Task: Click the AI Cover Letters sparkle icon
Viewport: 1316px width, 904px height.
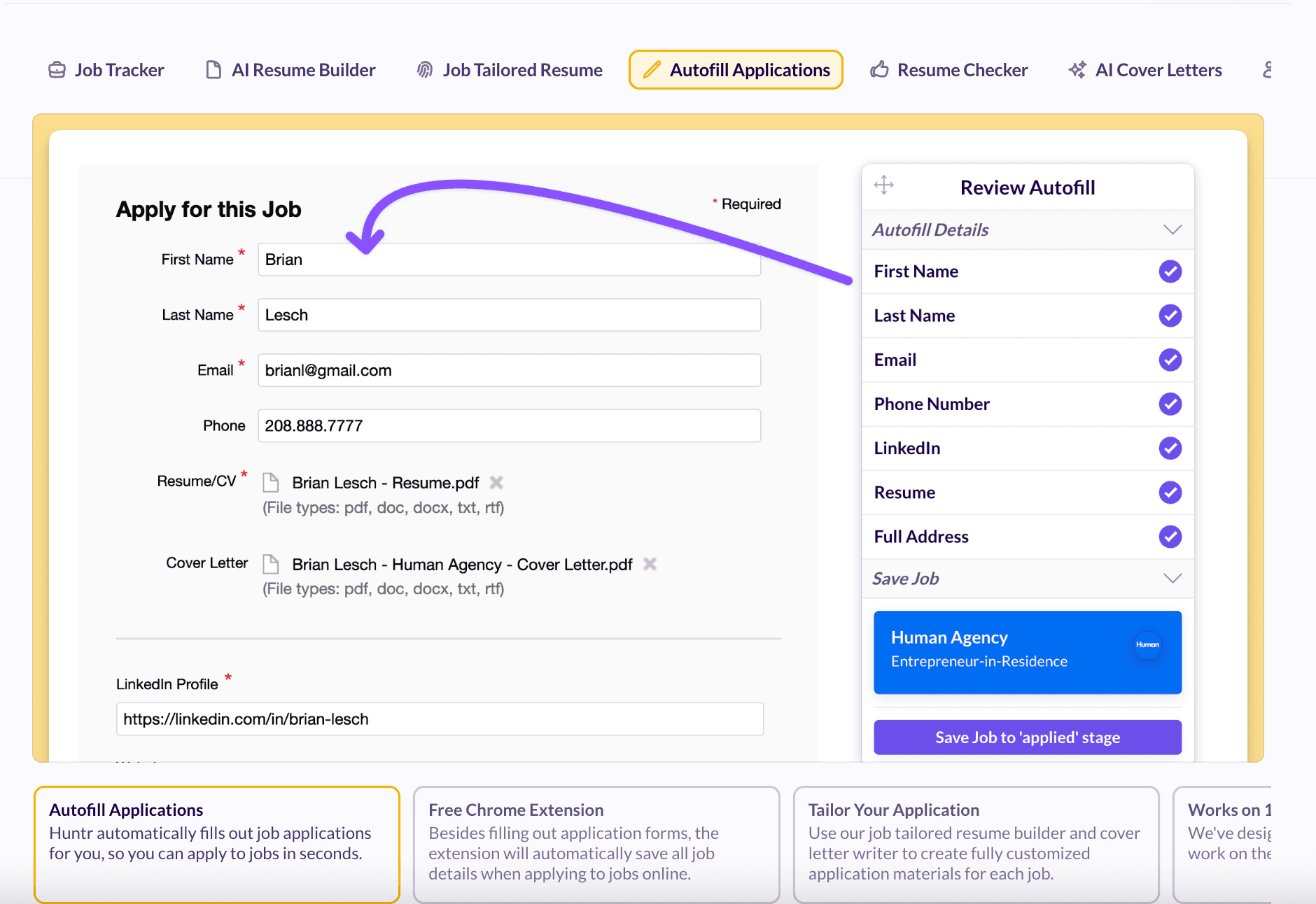Action: tap(1077, 70)
